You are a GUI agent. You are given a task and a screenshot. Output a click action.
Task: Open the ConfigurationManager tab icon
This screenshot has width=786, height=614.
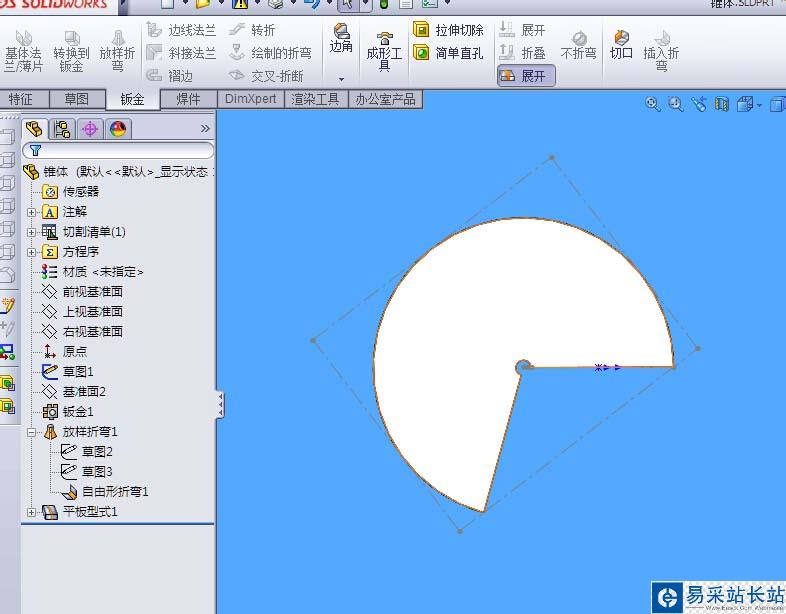pos(90,129)
